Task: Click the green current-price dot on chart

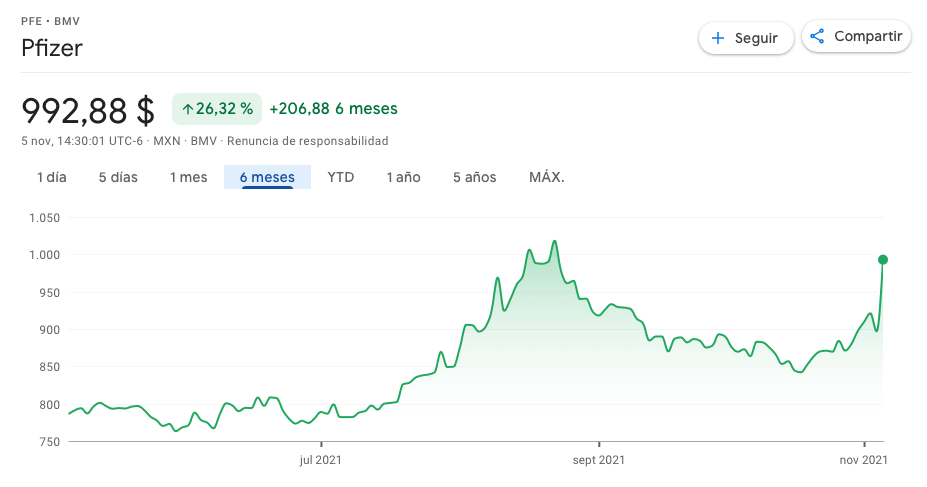Action: (x=883, y=259)
